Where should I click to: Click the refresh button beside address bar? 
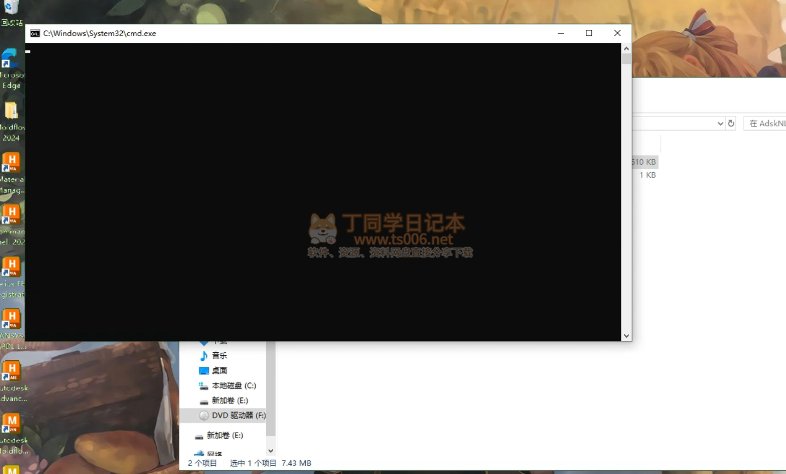[x=731, y=123]
